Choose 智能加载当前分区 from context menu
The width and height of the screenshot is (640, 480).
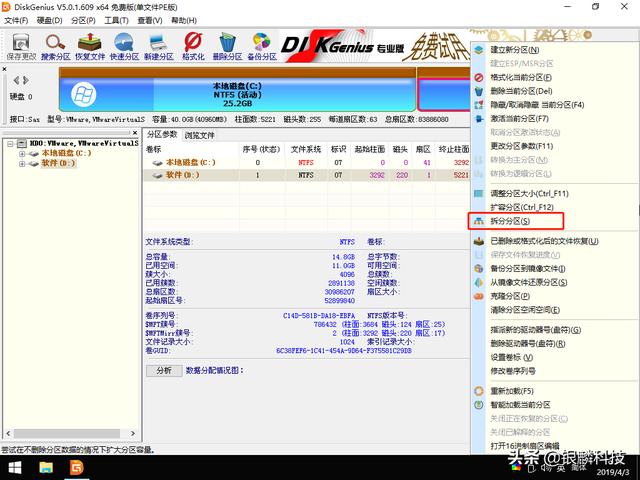pos(554,405)
